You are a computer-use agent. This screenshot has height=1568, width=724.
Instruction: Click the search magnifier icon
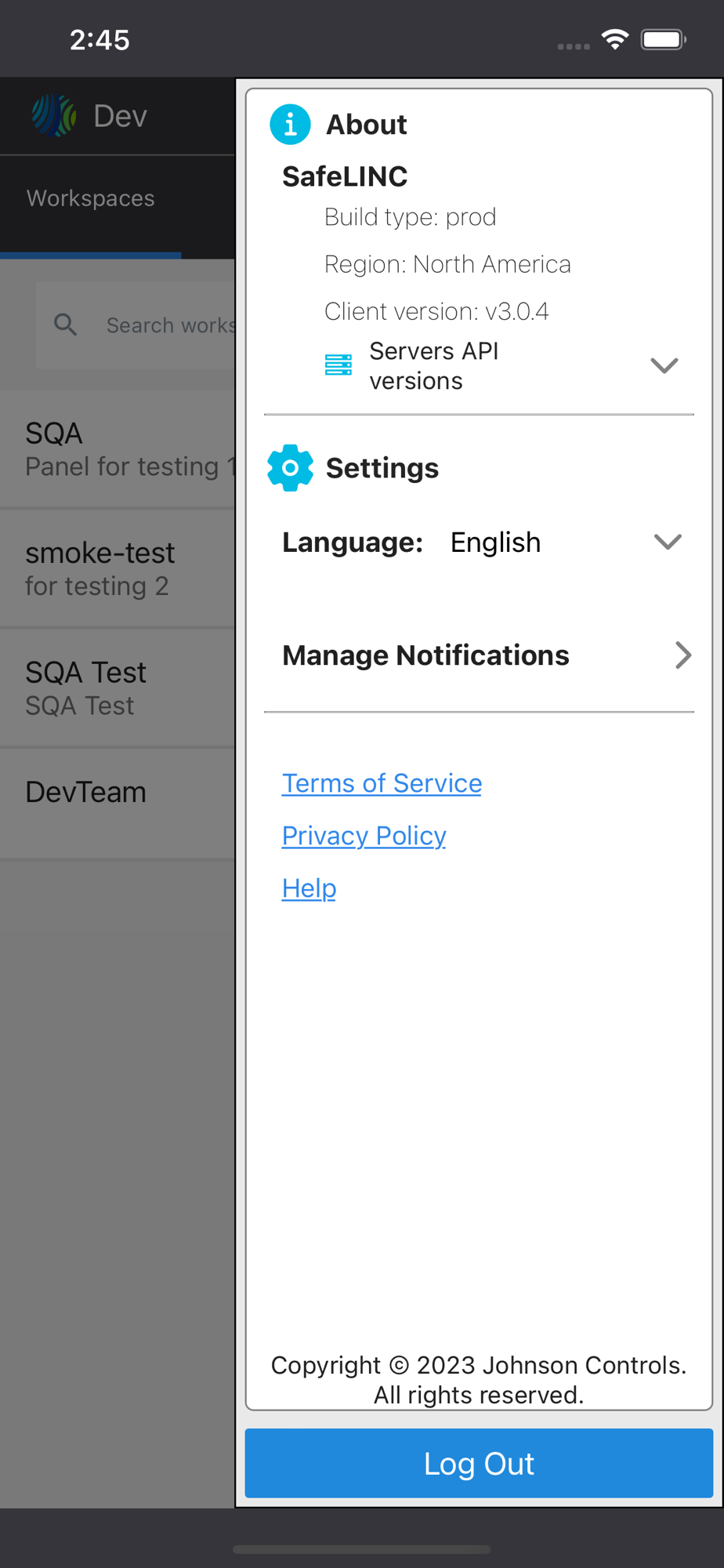tap(66, 325)
